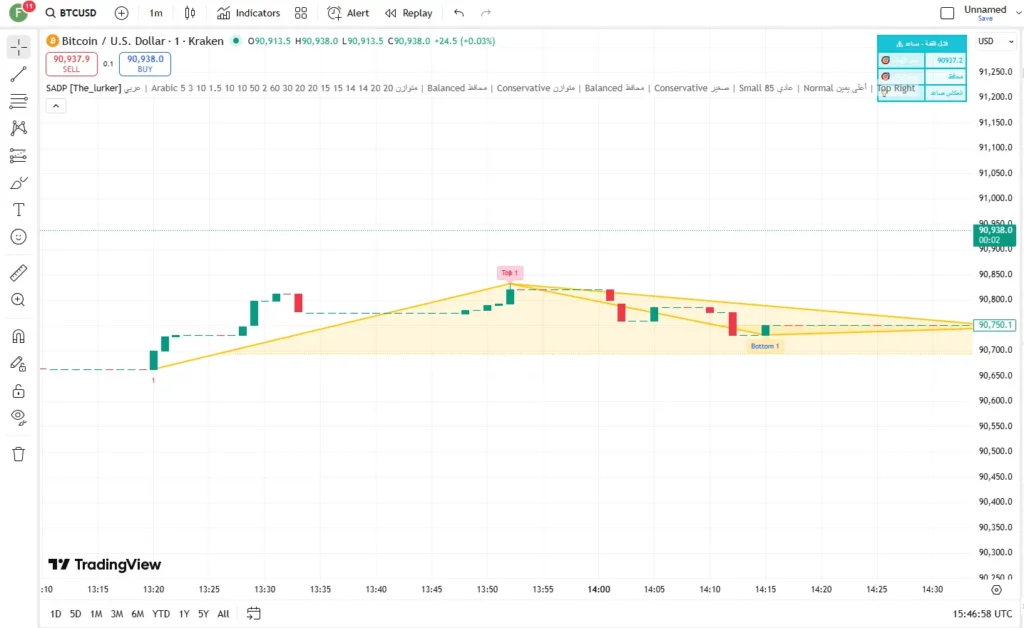Click the 90,750.1 price label

tap(995, 324)
